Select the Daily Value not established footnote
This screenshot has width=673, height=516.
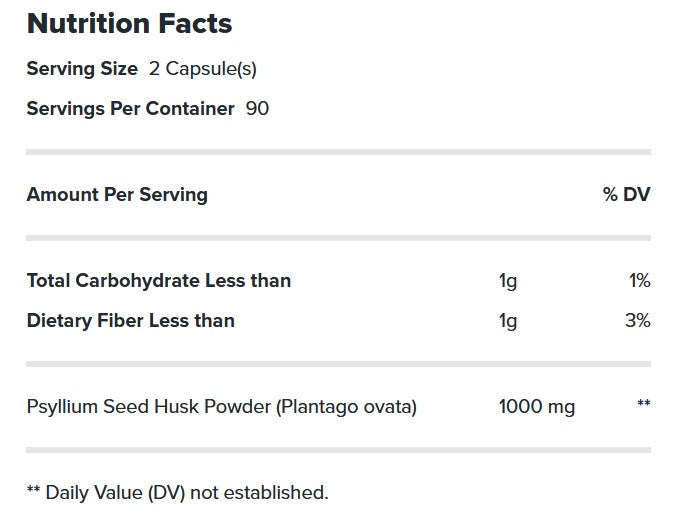tap(177, 492)
